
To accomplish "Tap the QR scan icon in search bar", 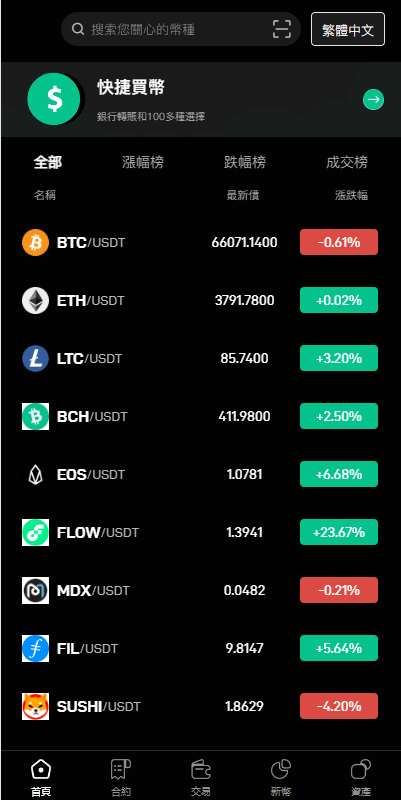I will click(282, 29).
